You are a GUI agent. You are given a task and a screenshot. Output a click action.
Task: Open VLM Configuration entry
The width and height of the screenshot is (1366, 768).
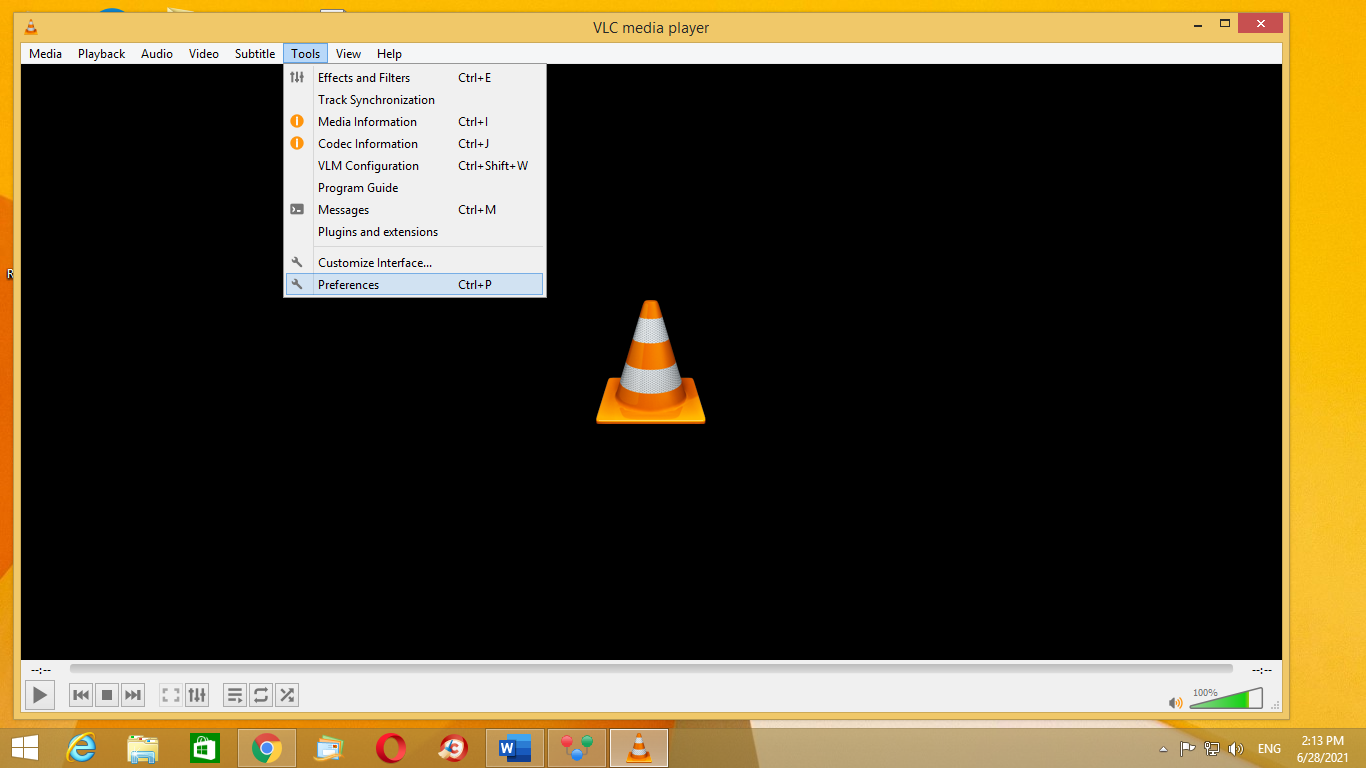click(415, 166)
